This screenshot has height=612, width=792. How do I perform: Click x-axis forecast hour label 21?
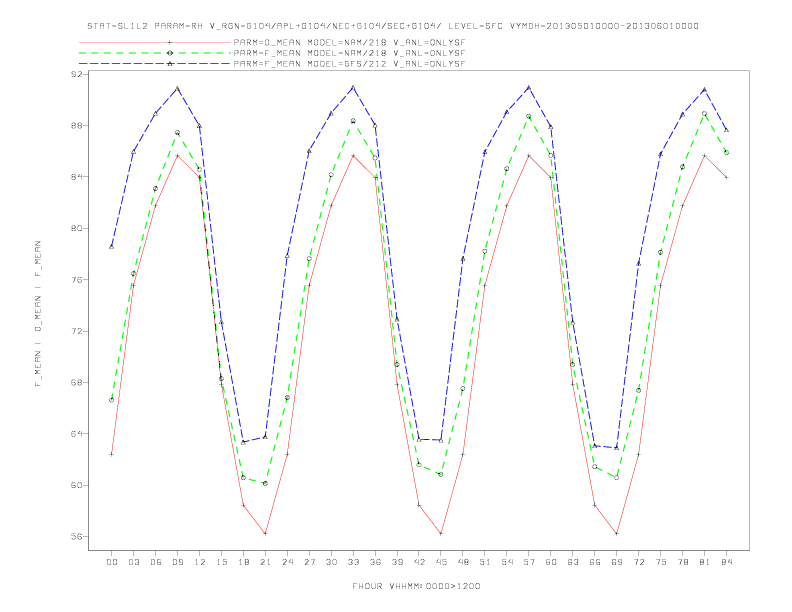[x=265, y=562]
